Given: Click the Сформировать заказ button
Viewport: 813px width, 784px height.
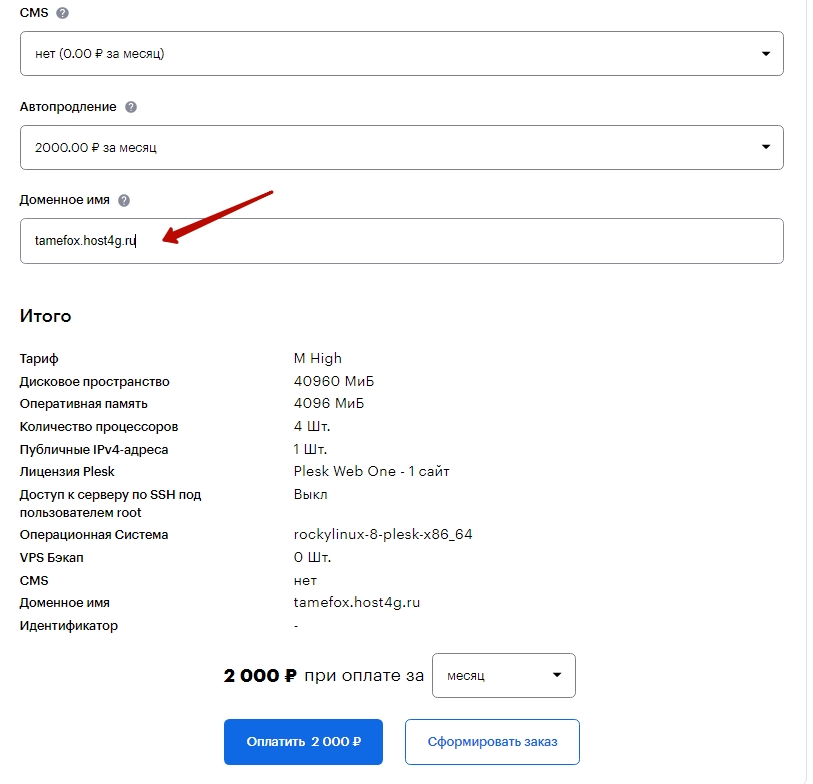Looking at the screenshot, I should point(492,741).
